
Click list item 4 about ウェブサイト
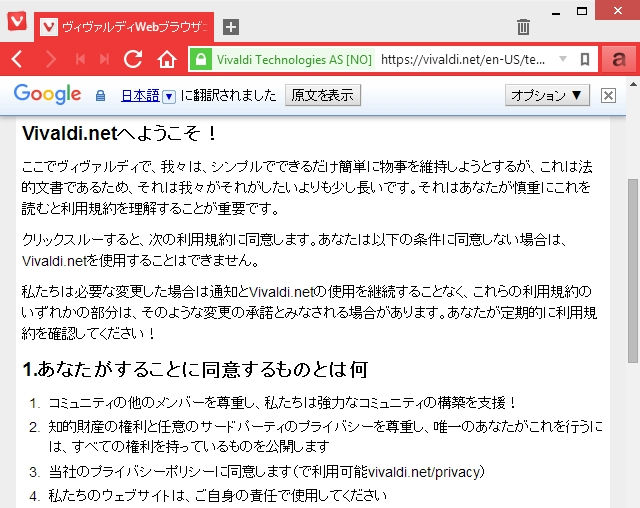[x=217, y=495]
